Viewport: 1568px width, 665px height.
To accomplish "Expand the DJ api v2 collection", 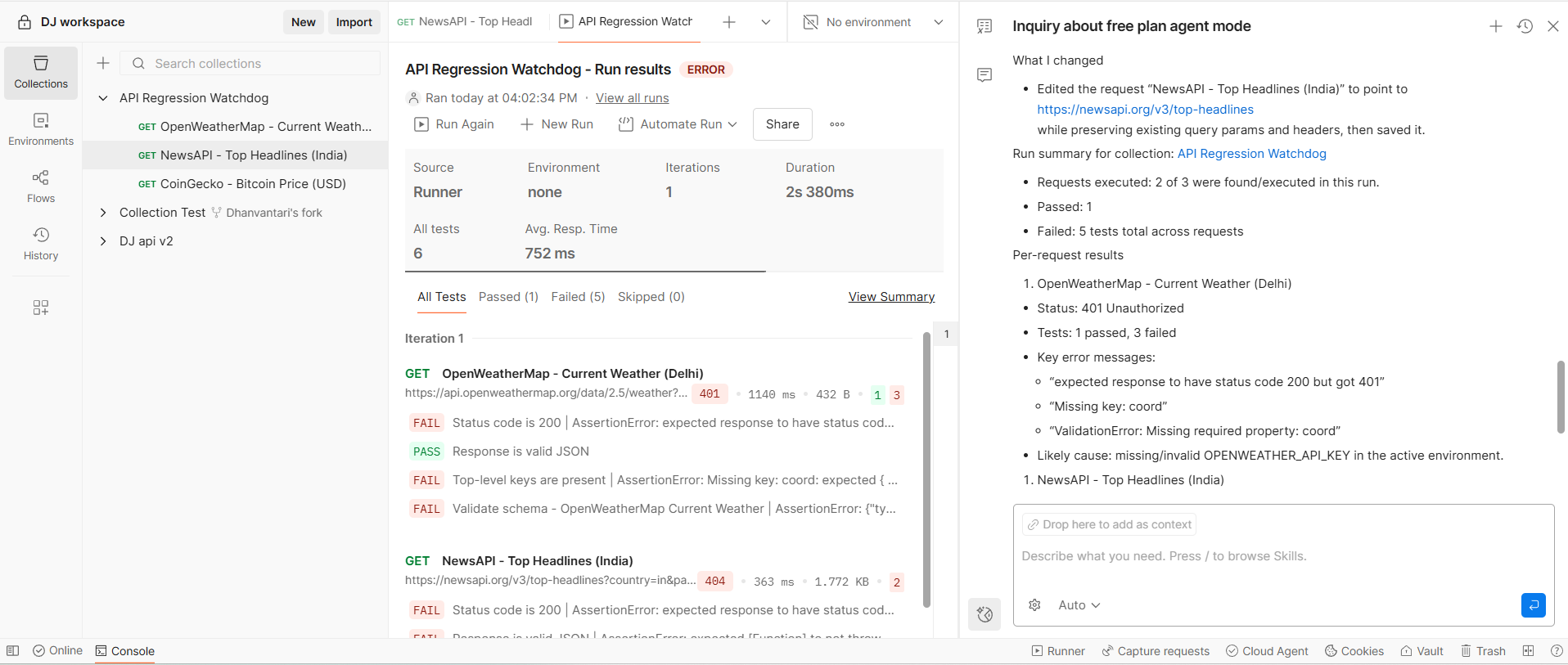I will 103,241.
